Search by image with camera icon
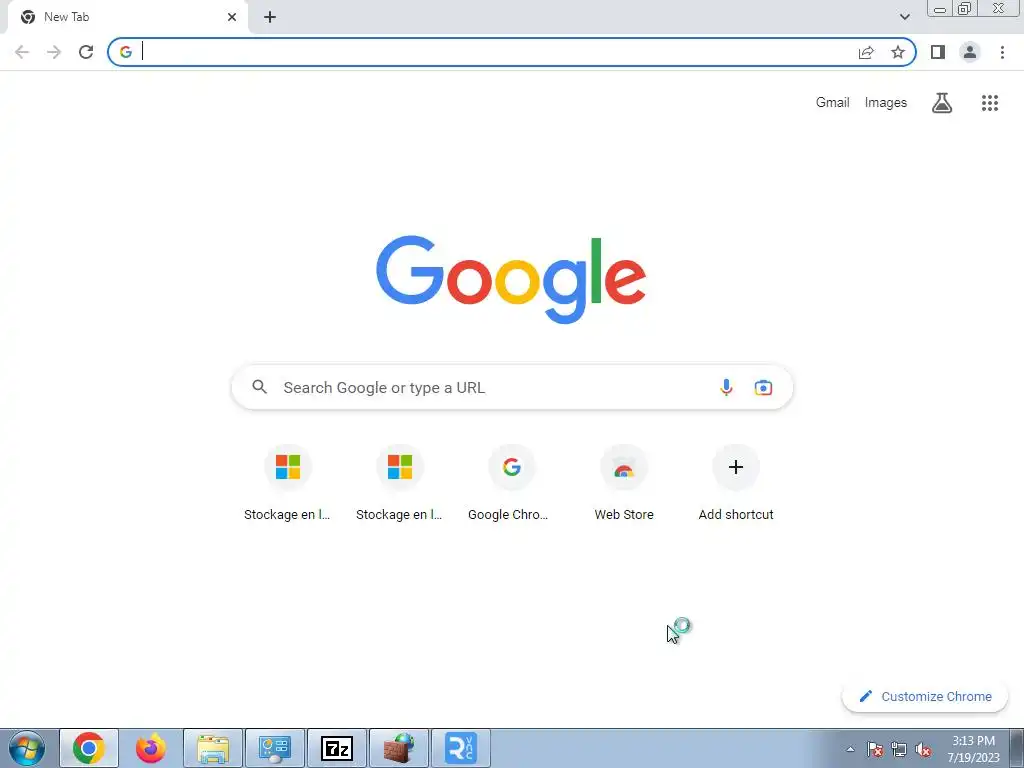The height and width of the screenshot is (768, 1024). click(x=763, y=387)
